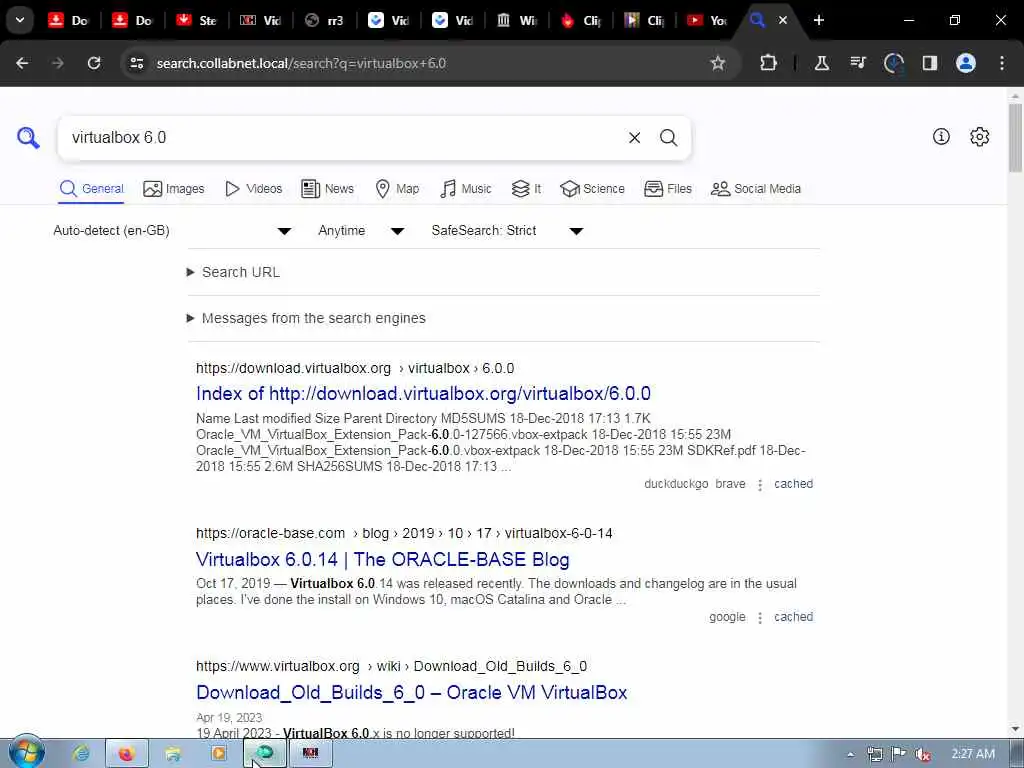Switch to the Science category tab

tap(592, 189)
